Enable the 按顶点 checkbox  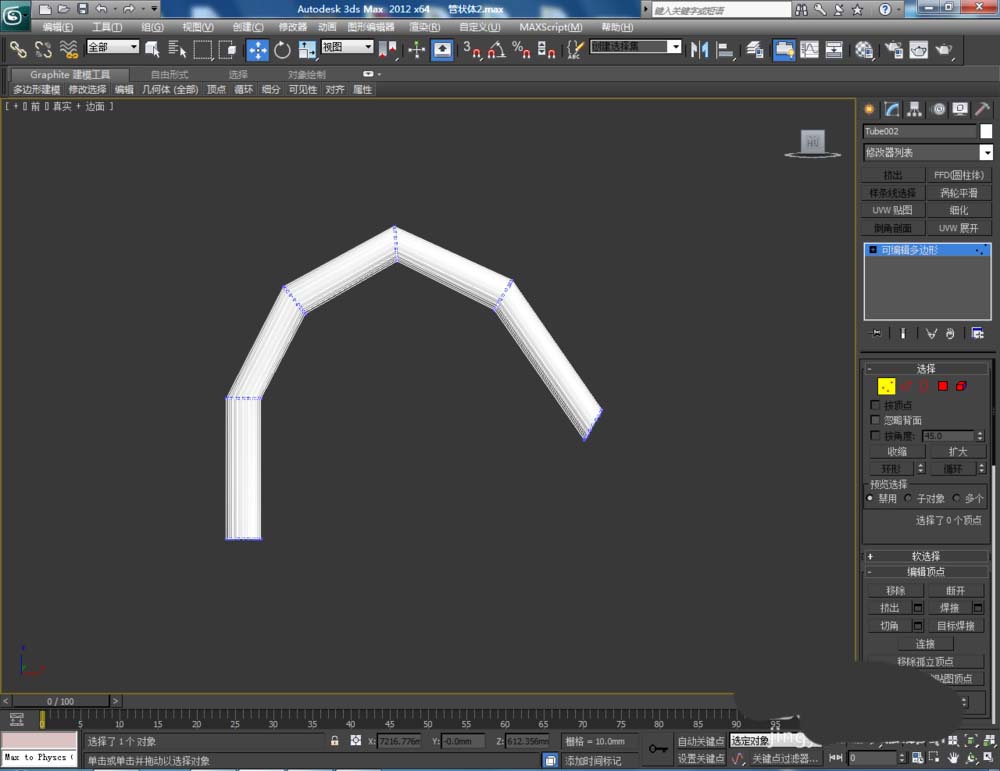[876, 405]
